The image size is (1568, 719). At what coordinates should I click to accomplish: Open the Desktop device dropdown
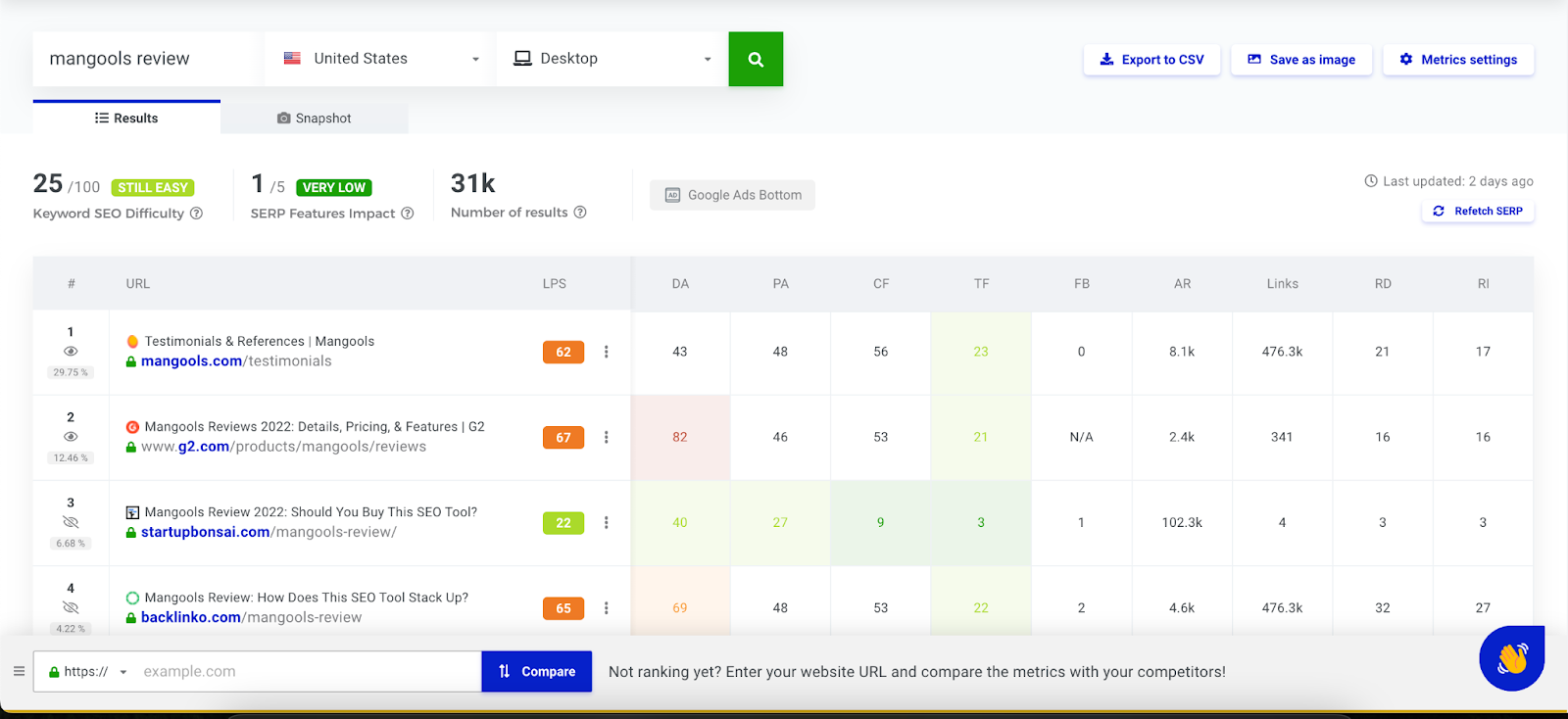[x=612, y=59]
